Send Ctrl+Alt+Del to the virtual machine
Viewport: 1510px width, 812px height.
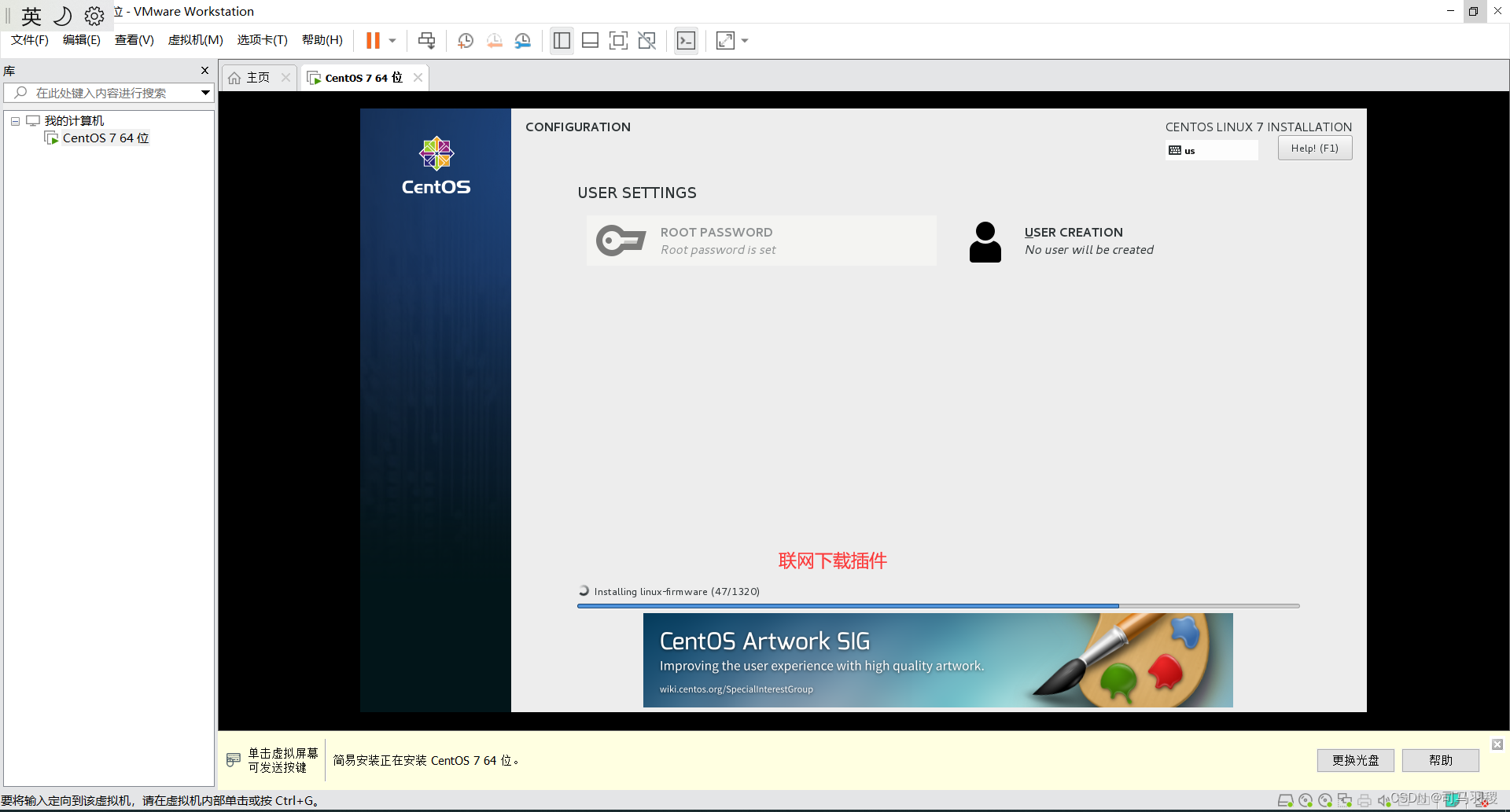426,40
